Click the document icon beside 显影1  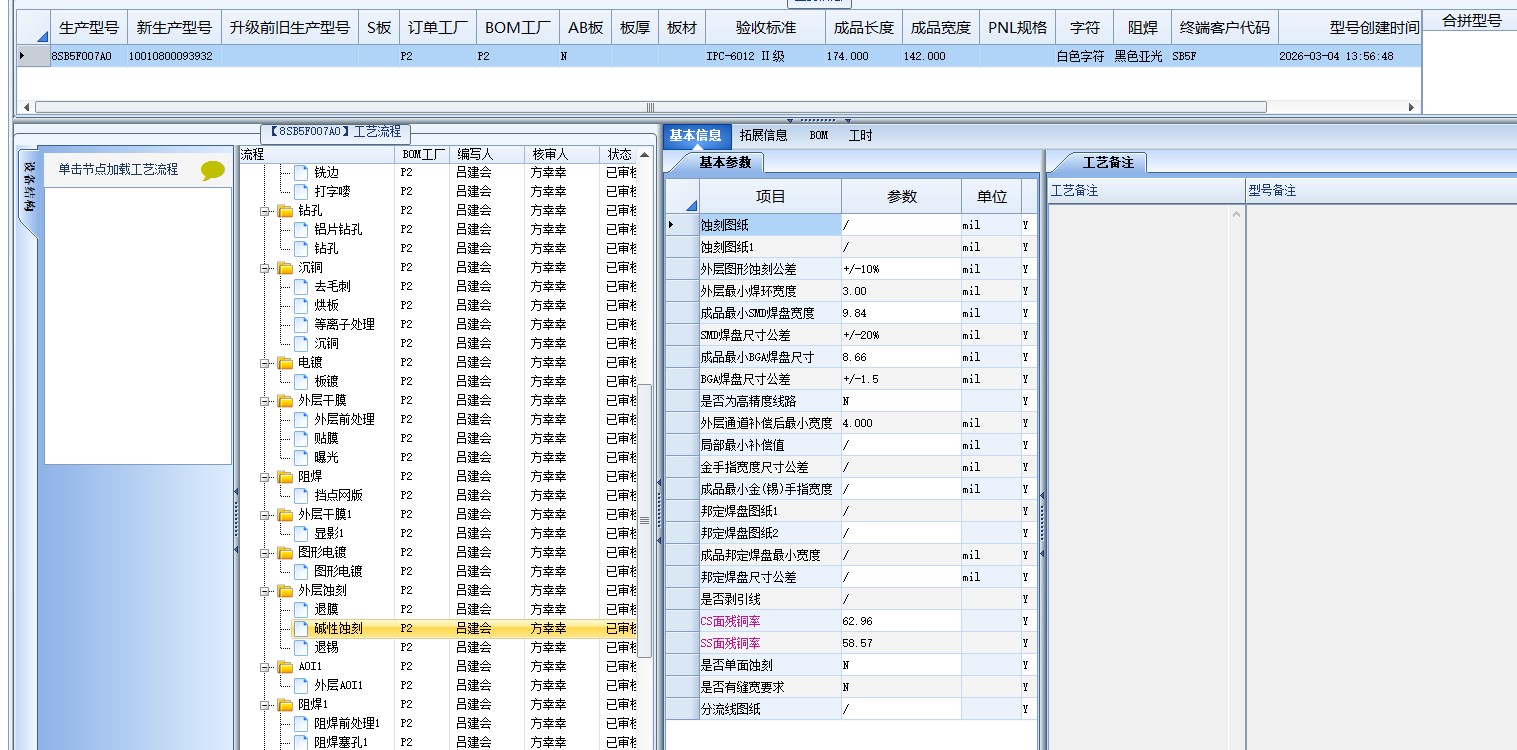pos(301,534)
